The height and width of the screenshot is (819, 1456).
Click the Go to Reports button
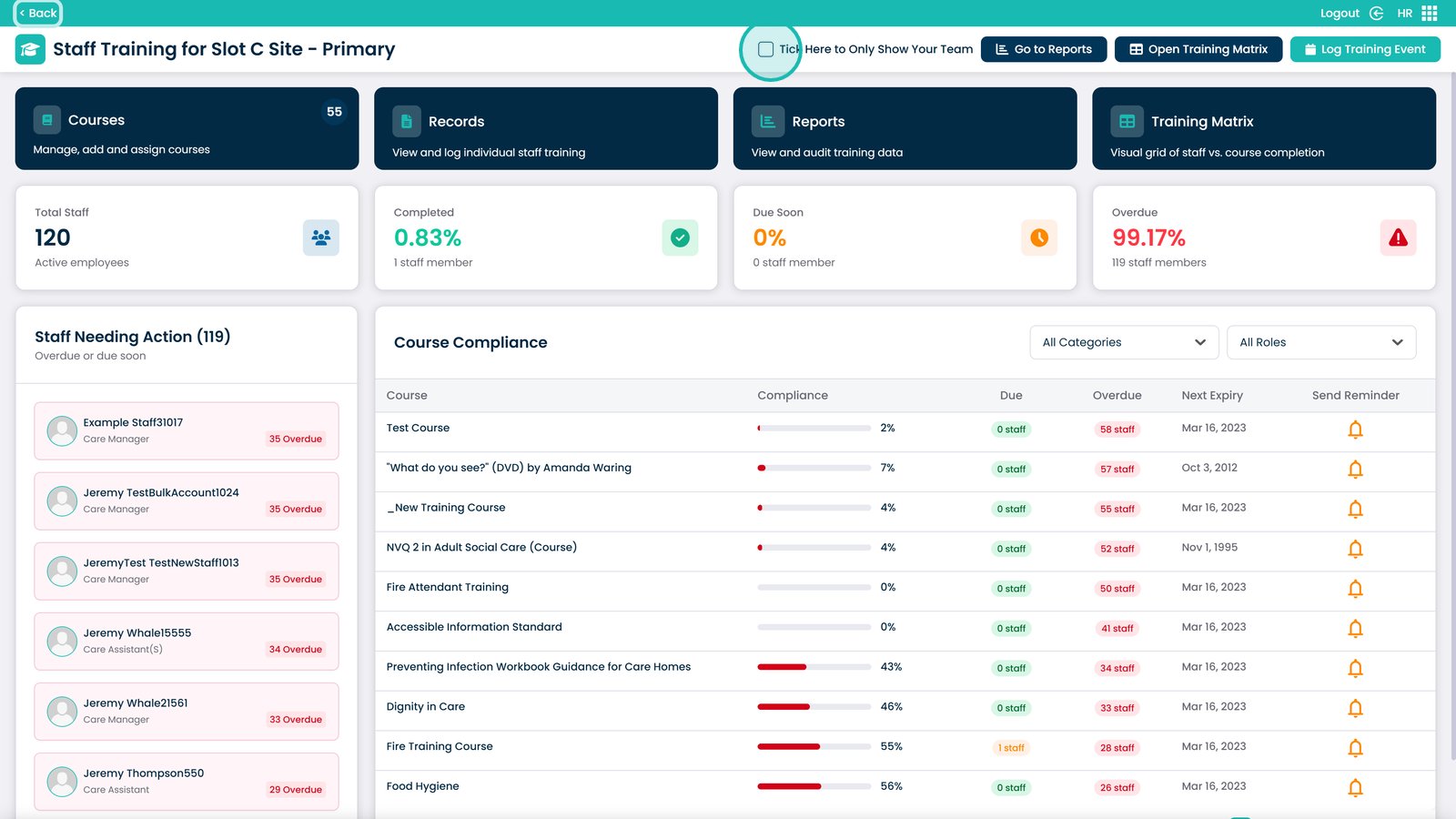1043,49
